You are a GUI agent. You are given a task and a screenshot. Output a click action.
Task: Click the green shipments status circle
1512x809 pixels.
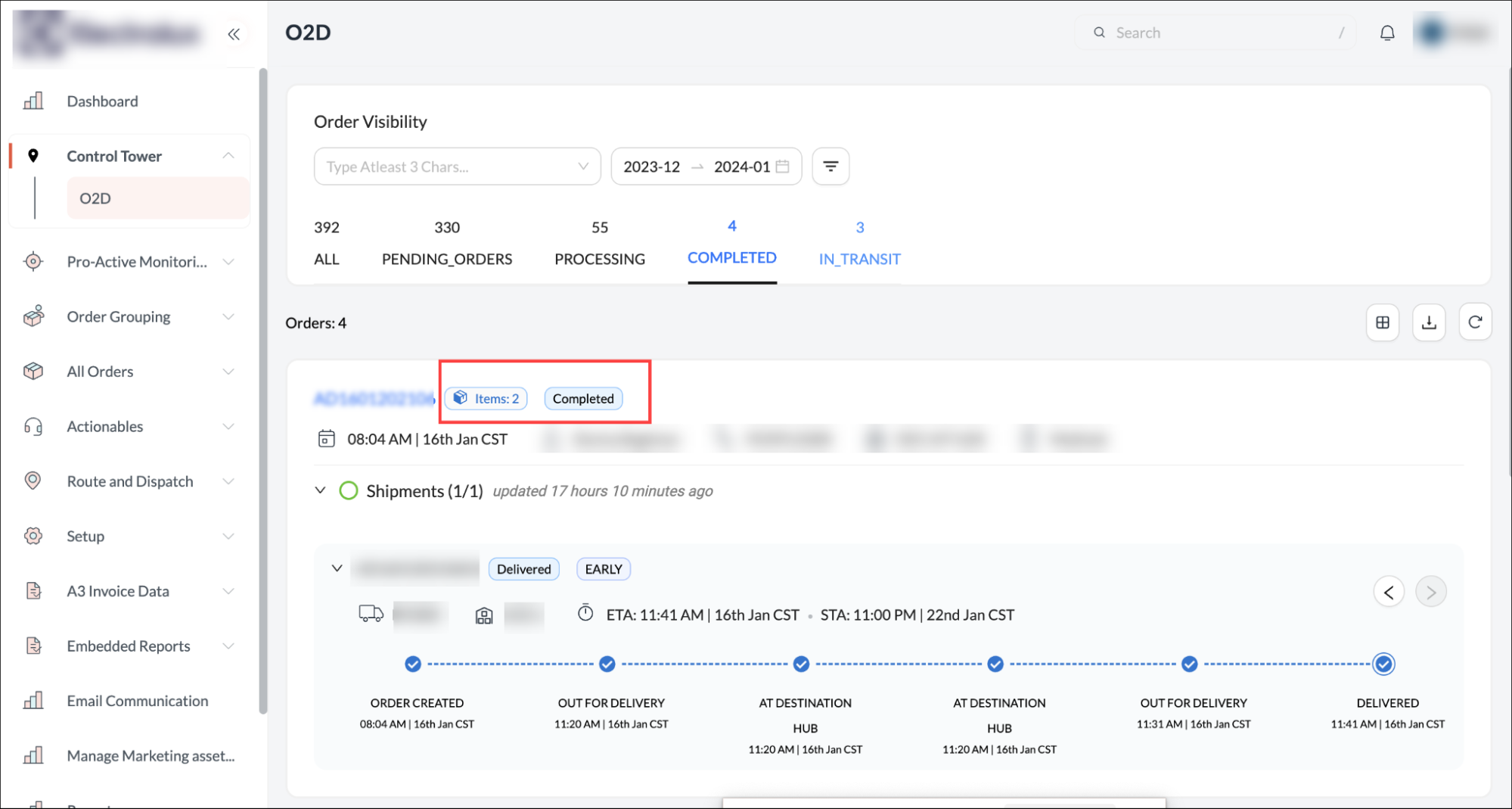point(348,491)
